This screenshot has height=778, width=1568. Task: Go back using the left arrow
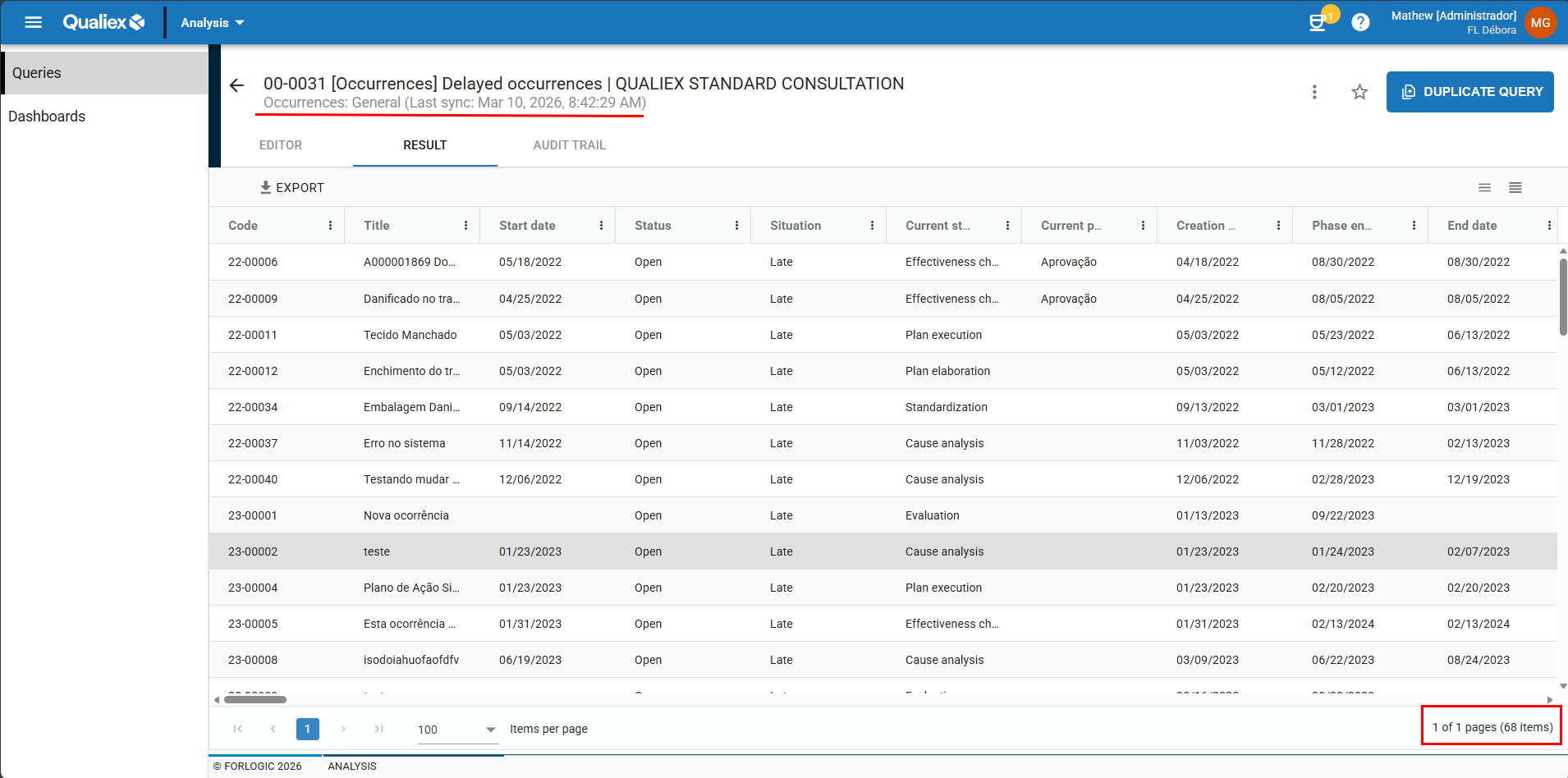(236, 85)
